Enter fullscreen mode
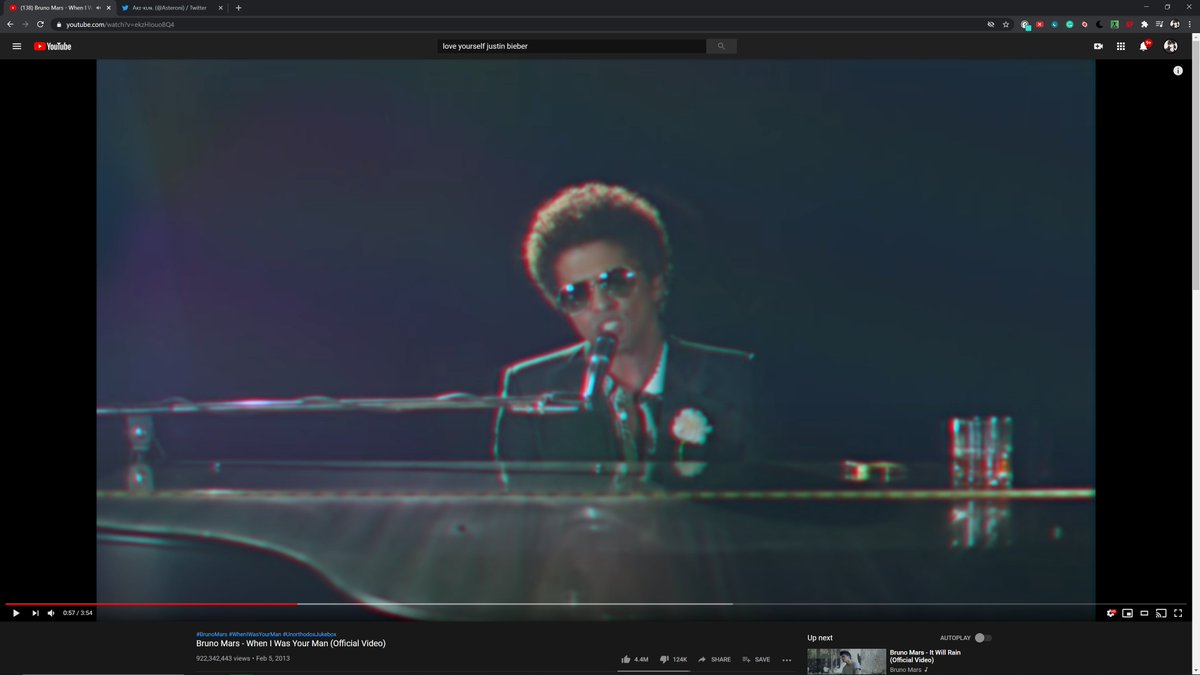The height and width of the screenshot is (675, 1200). pos(1178,613)
